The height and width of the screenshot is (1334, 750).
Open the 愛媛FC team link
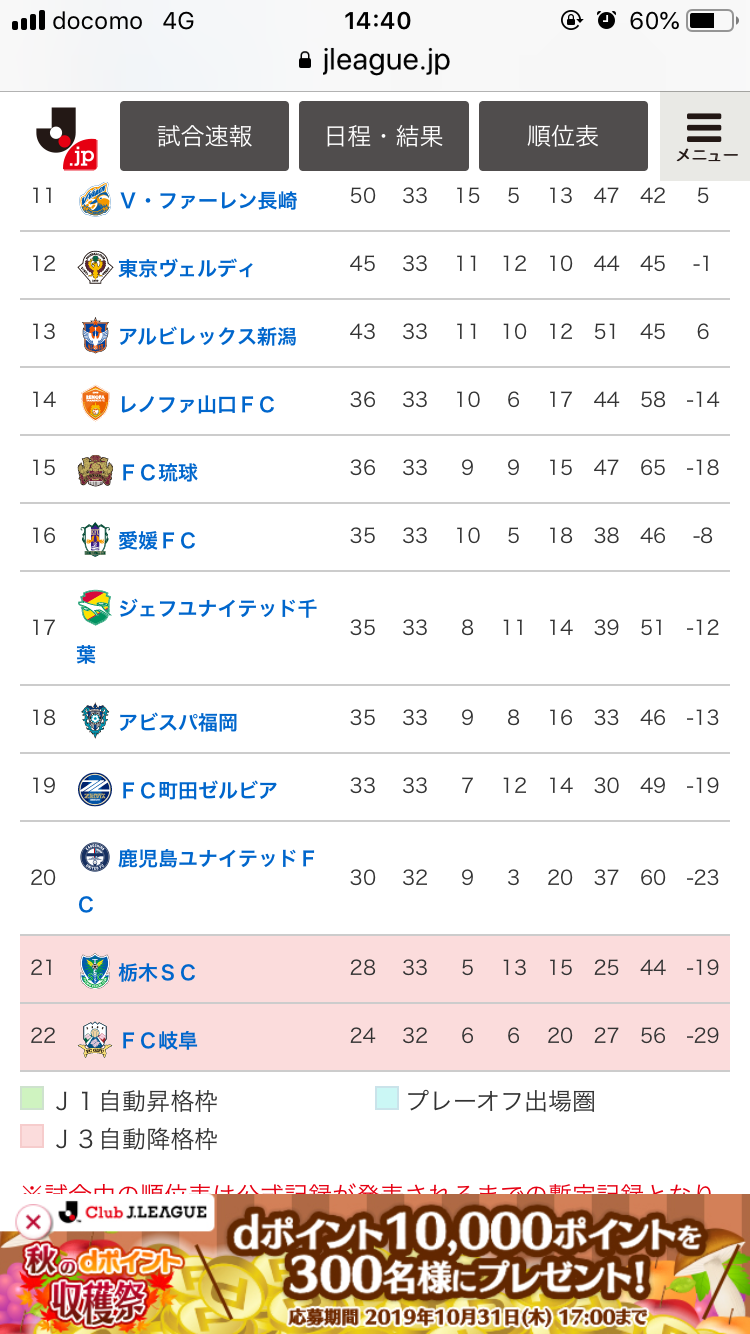point(157,540)
